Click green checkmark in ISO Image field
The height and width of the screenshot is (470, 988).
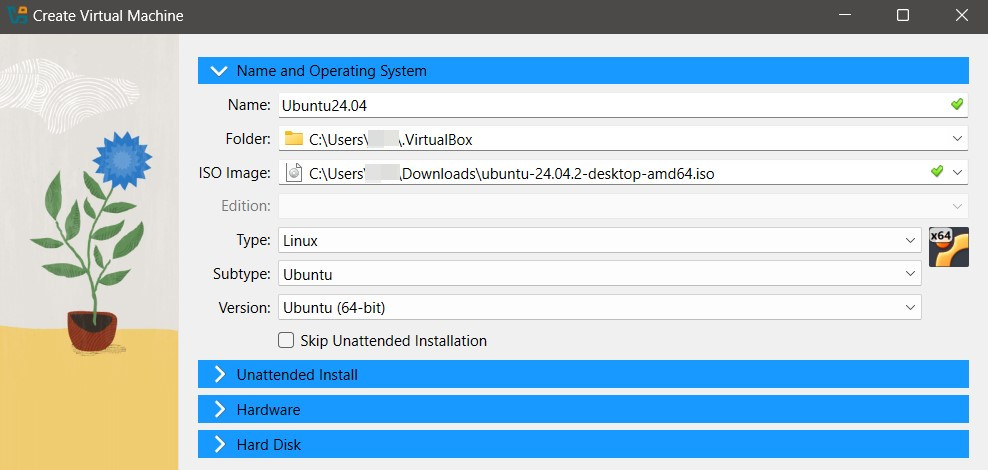(937, 172)
